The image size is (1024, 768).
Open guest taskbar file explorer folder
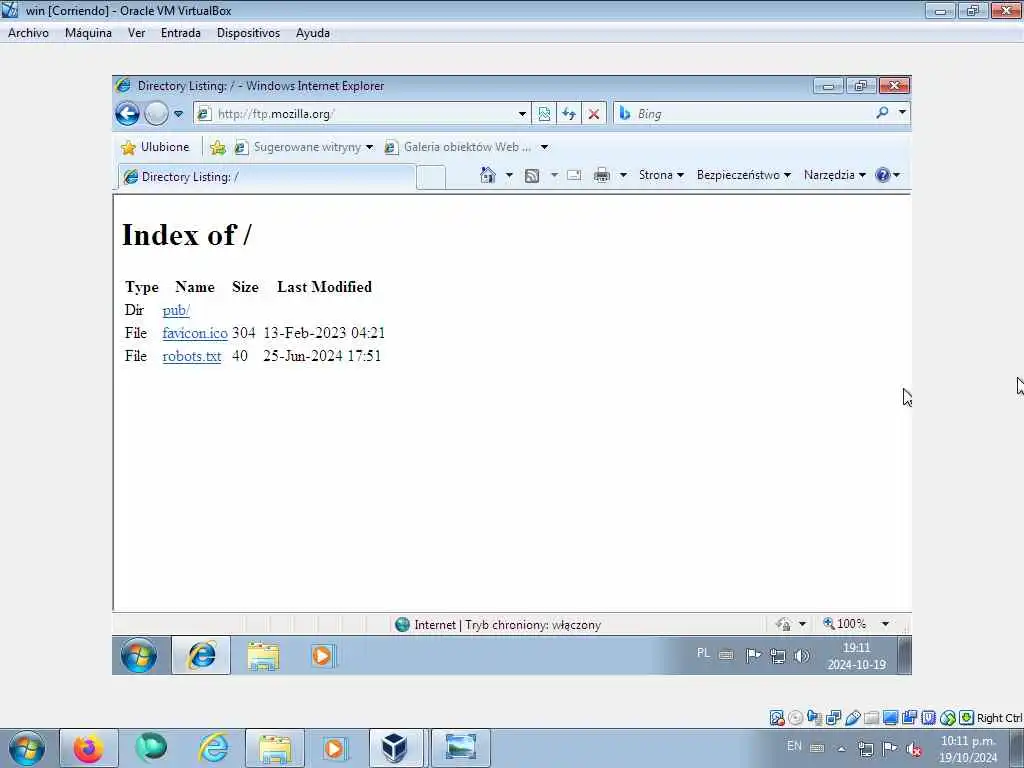point(263,655)
